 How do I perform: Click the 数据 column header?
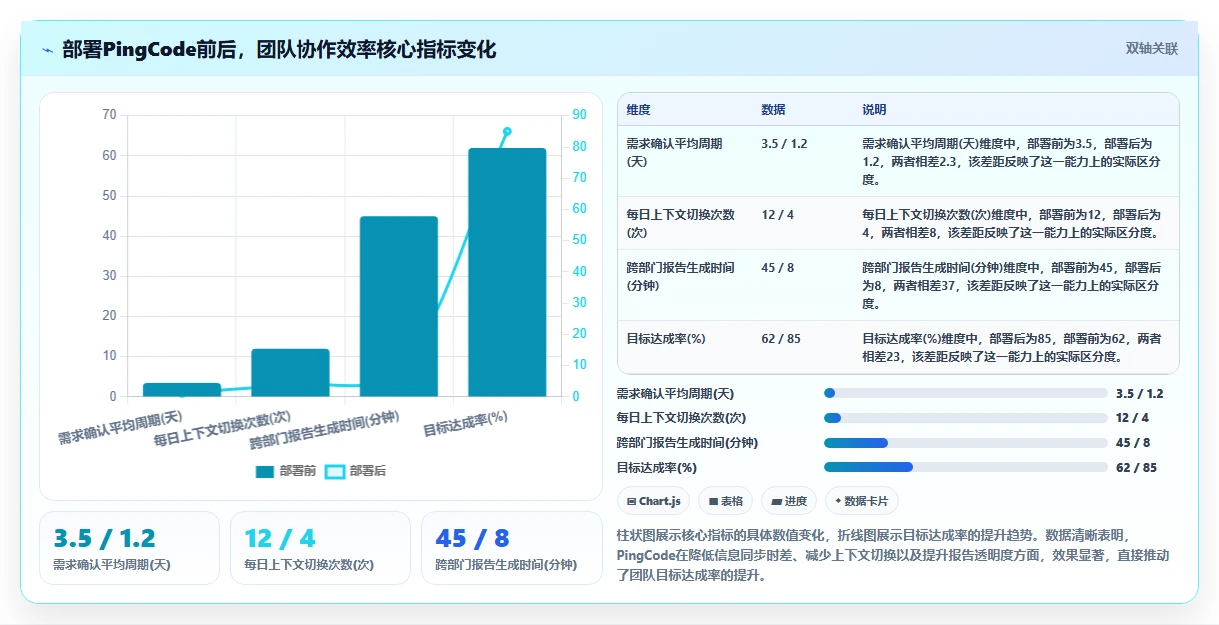coord(773,110)
